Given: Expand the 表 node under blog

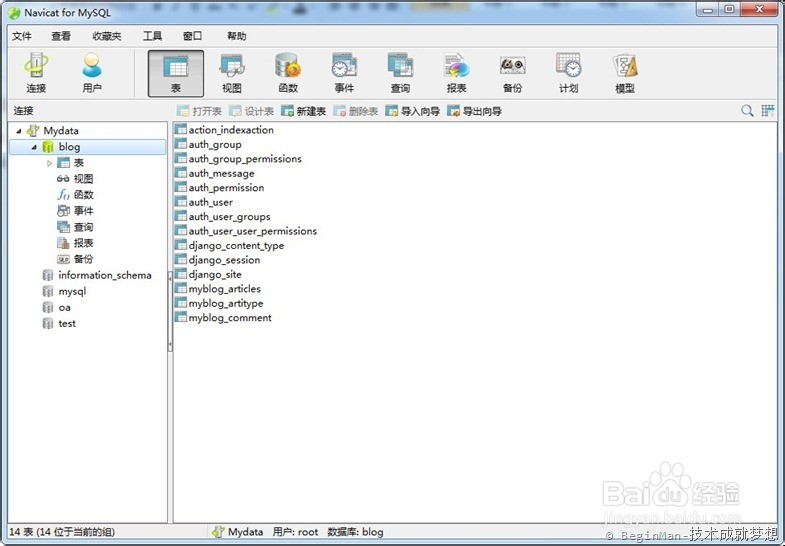Looking at the screenshot, I should click(x=49, y=163).
